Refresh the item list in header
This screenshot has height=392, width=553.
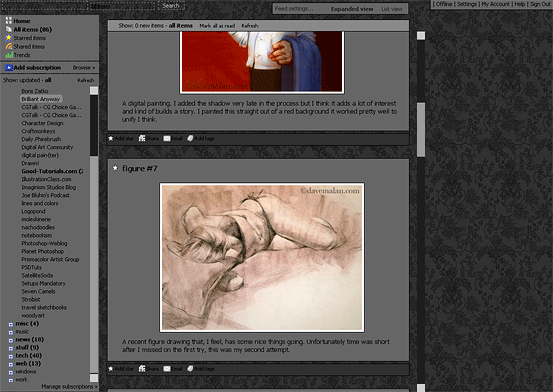coord(250,26)
